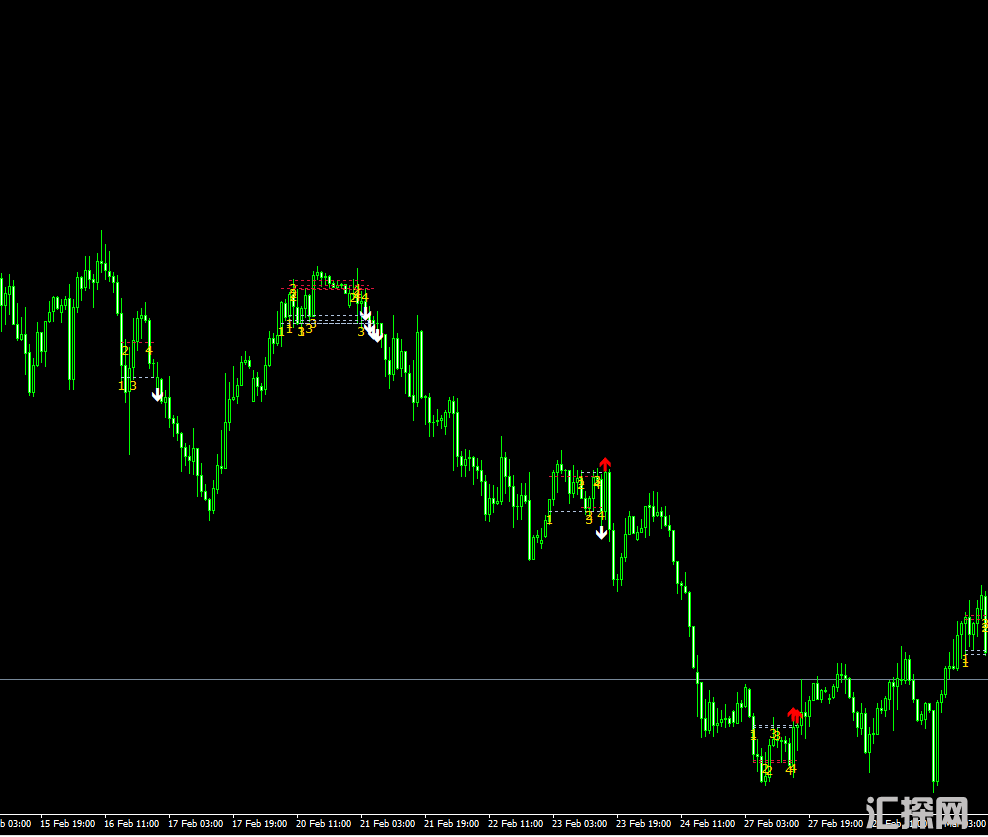Select the yellow '1' label at 27 Feb bottom pattern

coord(753,735)
